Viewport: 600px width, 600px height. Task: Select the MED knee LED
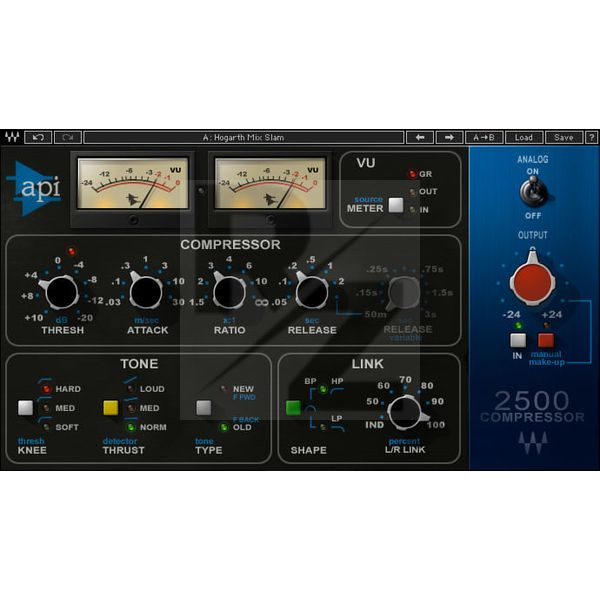(46, 408)
